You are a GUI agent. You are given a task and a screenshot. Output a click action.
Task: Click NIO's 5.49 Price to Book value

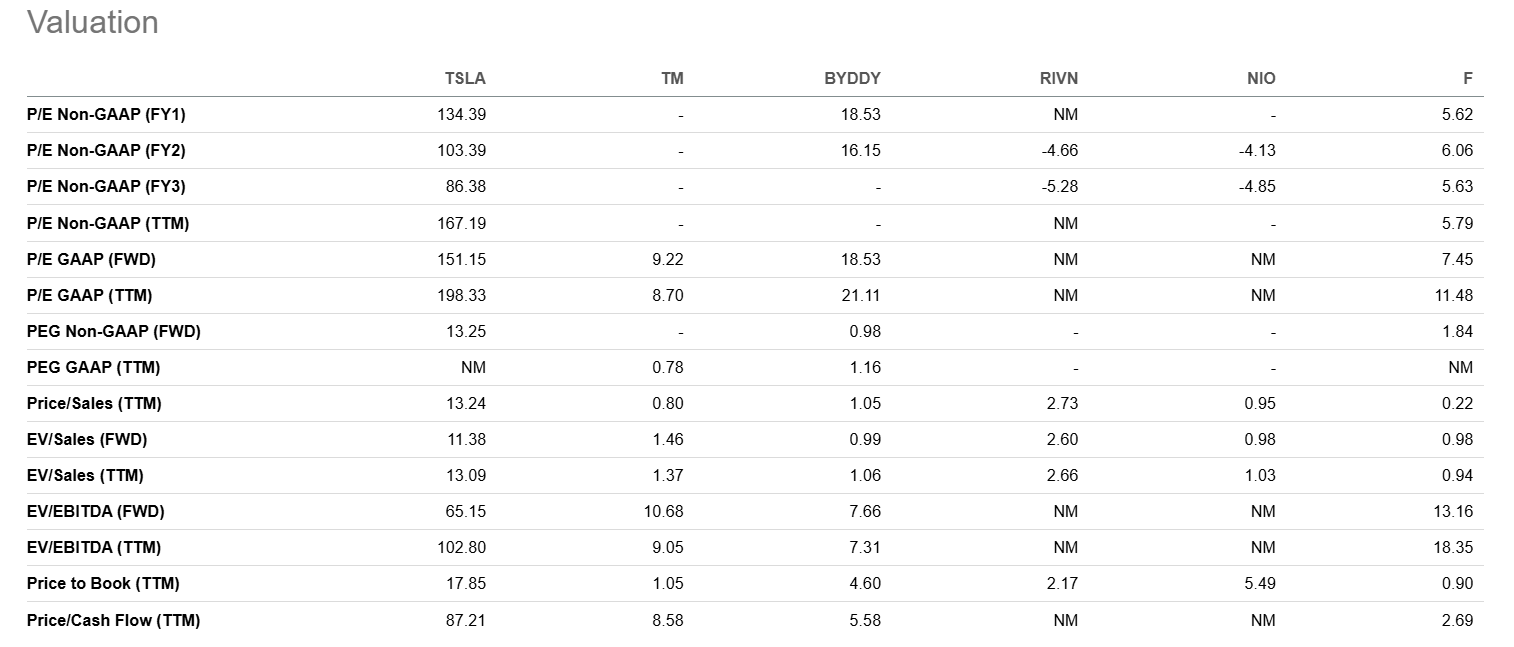coord(1260,583)
